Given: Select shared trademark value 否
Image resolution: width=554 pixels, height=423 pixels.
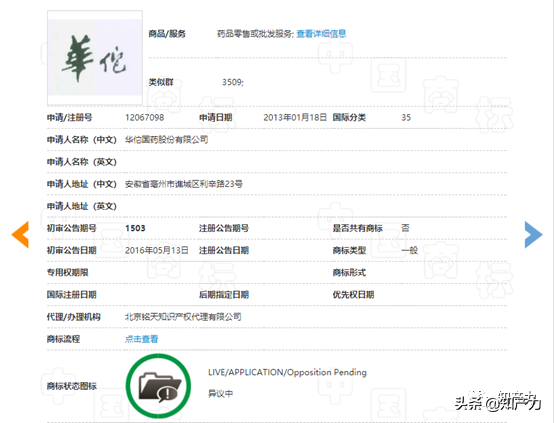Looking at the screenshot, I should (405, 228).
